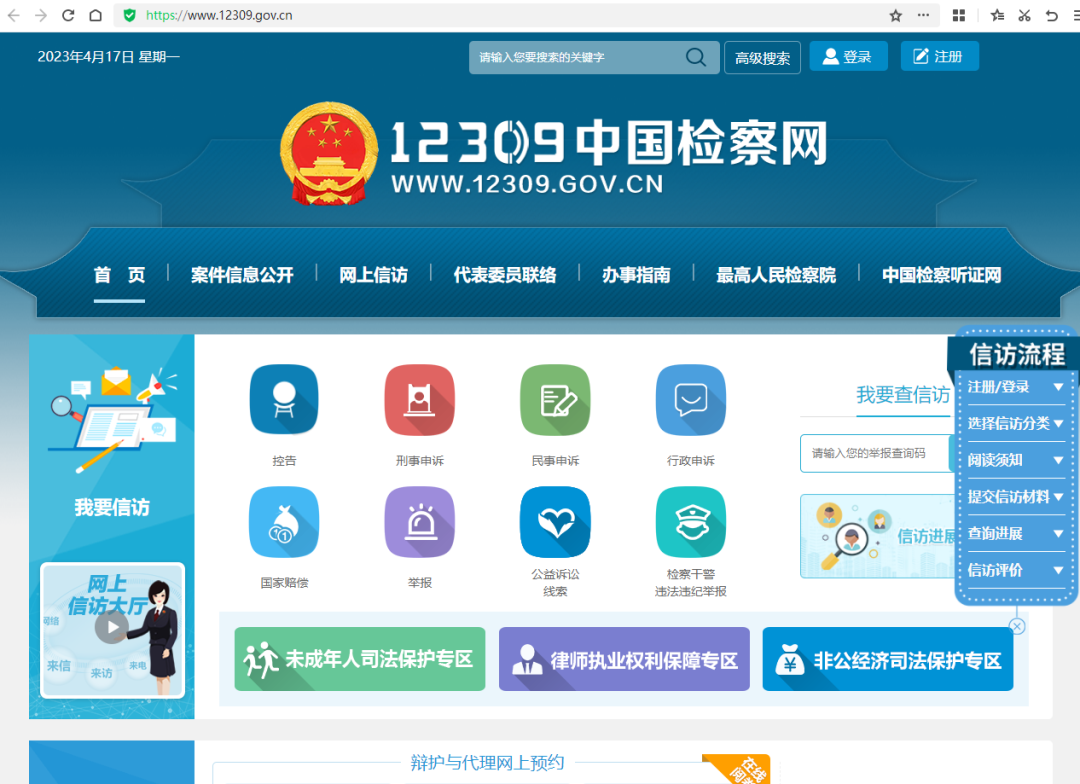Open 代表委员联络 navigation item
Screen dimensions: 1080x784
(505, 275)
